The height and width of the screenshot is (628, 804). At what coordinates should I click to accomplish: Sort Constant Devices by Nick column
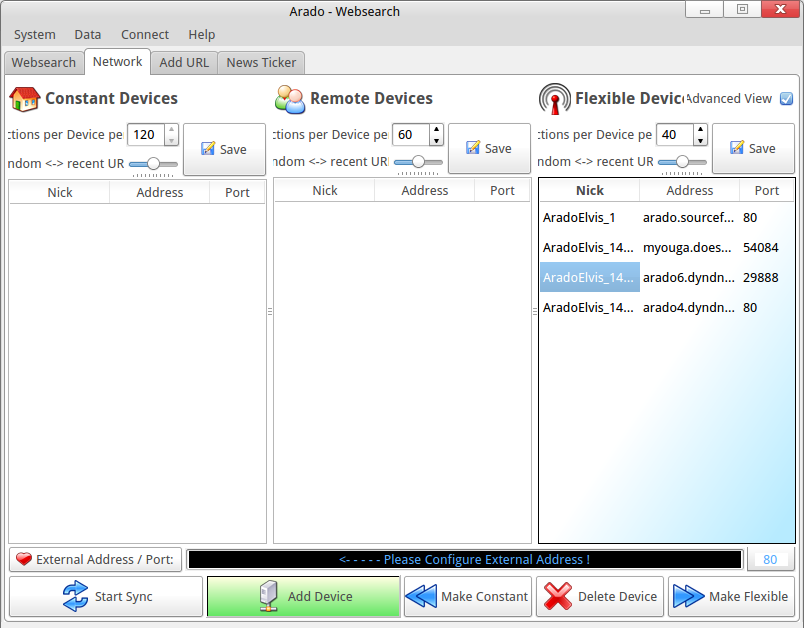click(x=59, y=193)
